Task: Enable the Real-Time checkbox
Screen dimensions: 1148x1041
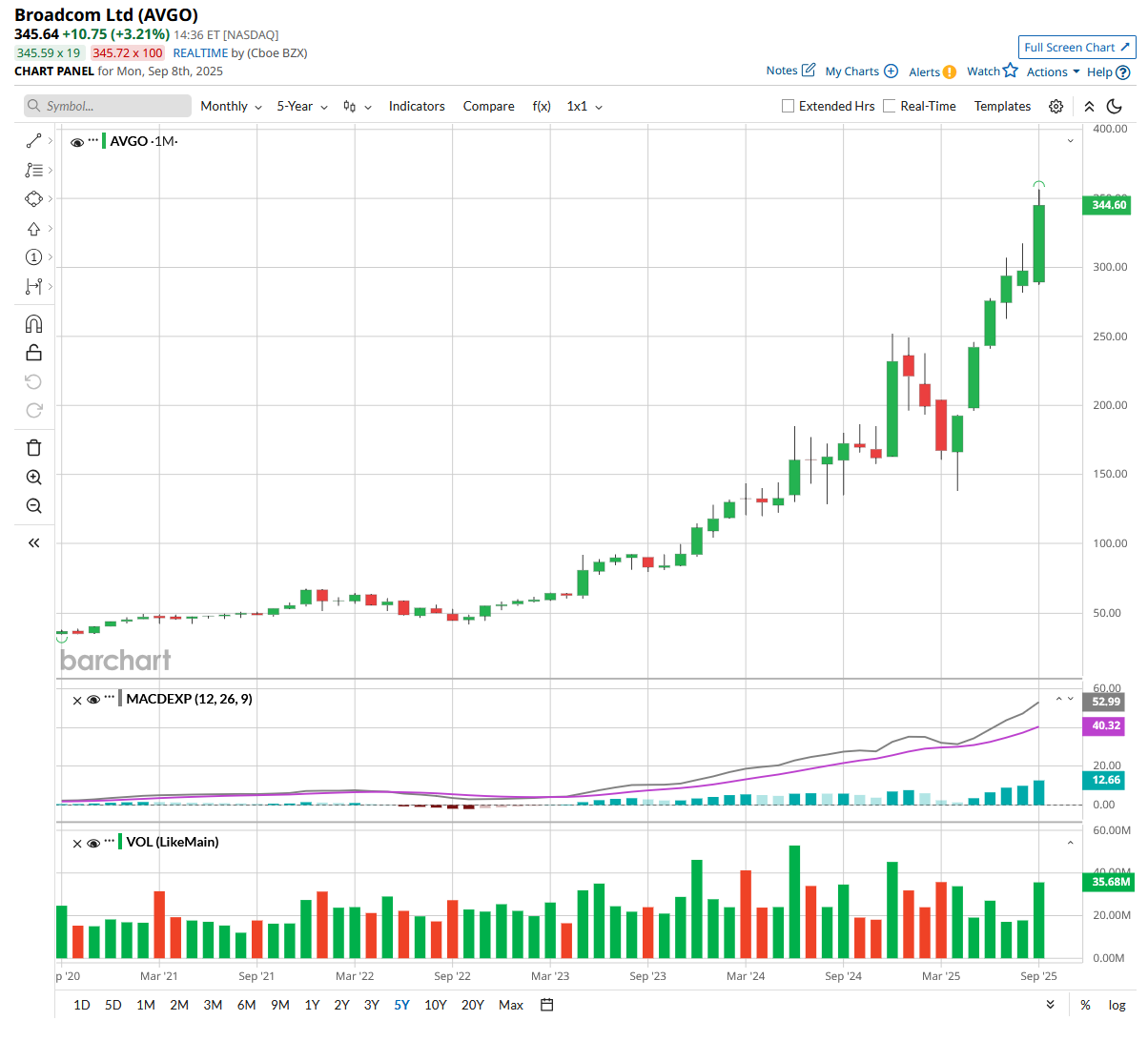Action: point(890,106)
